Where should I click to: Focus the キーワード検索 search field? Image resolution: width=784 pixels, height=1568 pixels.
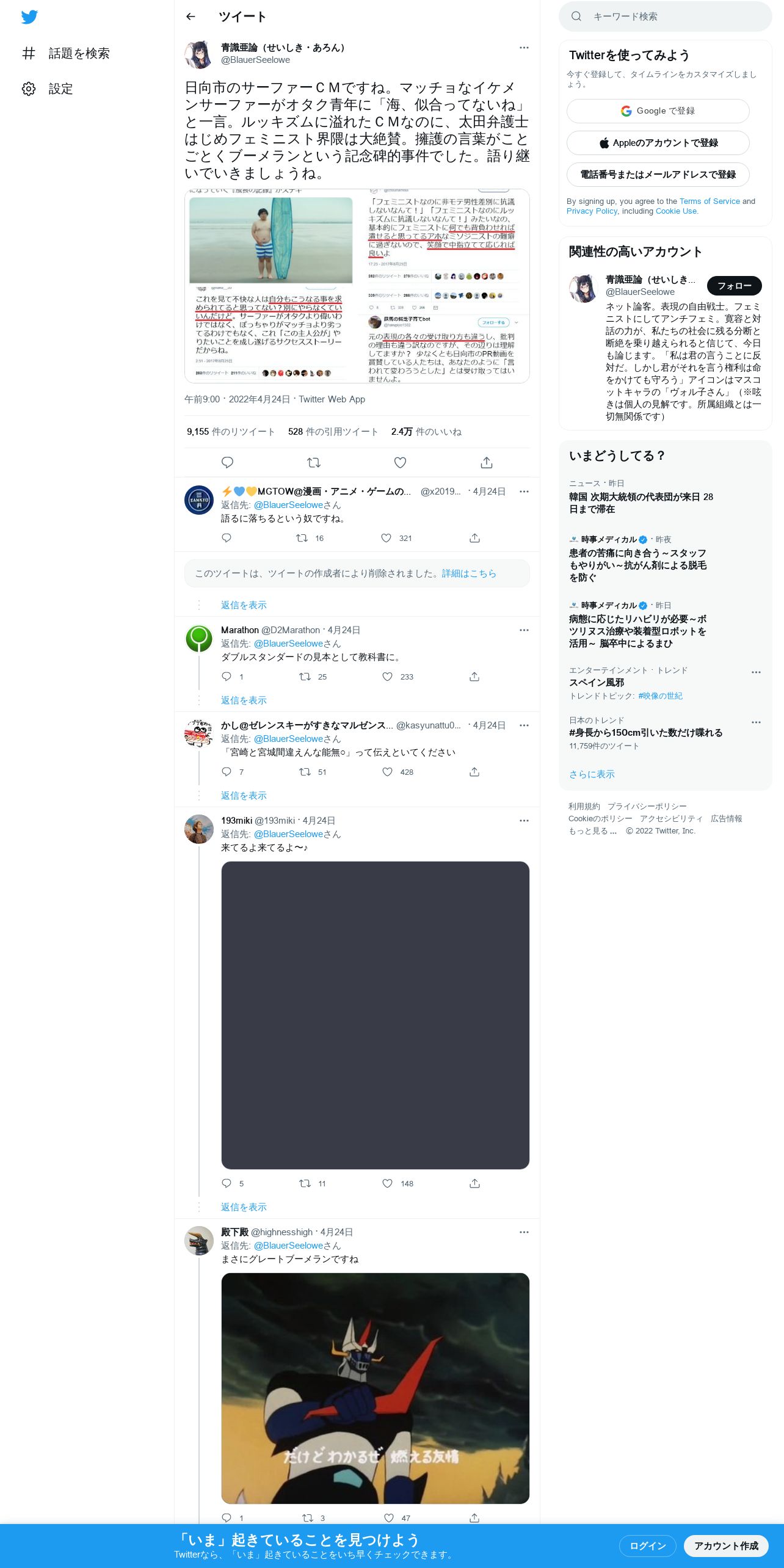(x=665, y=16)
